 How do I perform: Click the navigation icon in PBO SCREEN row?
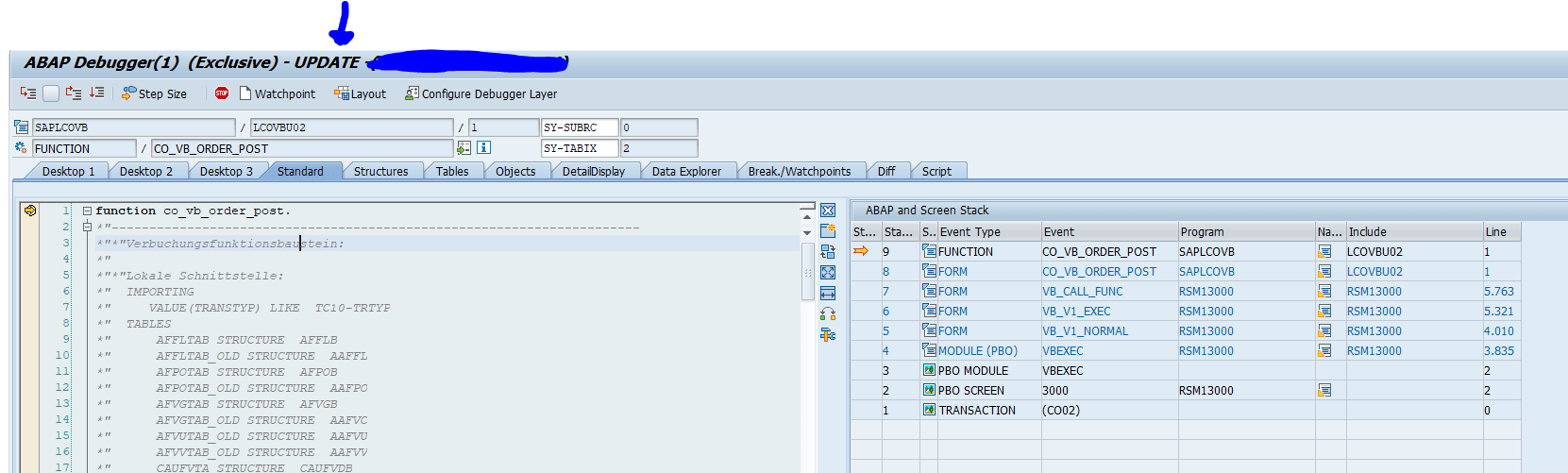tap(1324, 390)
